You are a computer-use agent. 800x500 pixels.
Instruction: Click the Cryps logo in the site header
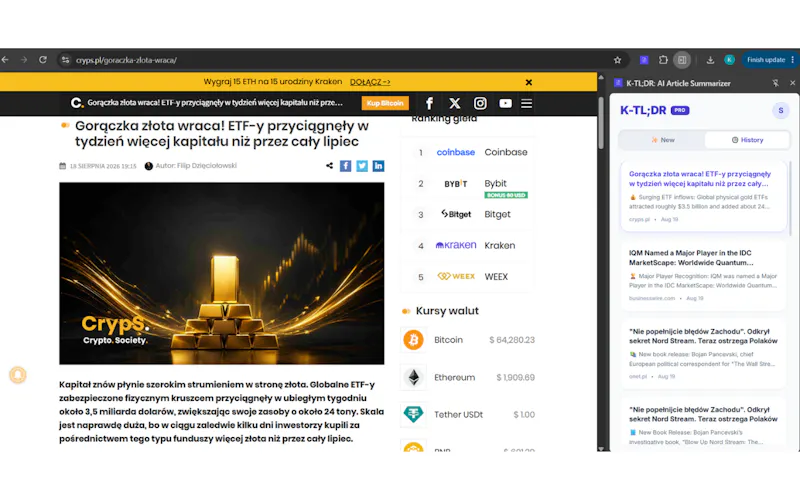(x=77, y=103)
